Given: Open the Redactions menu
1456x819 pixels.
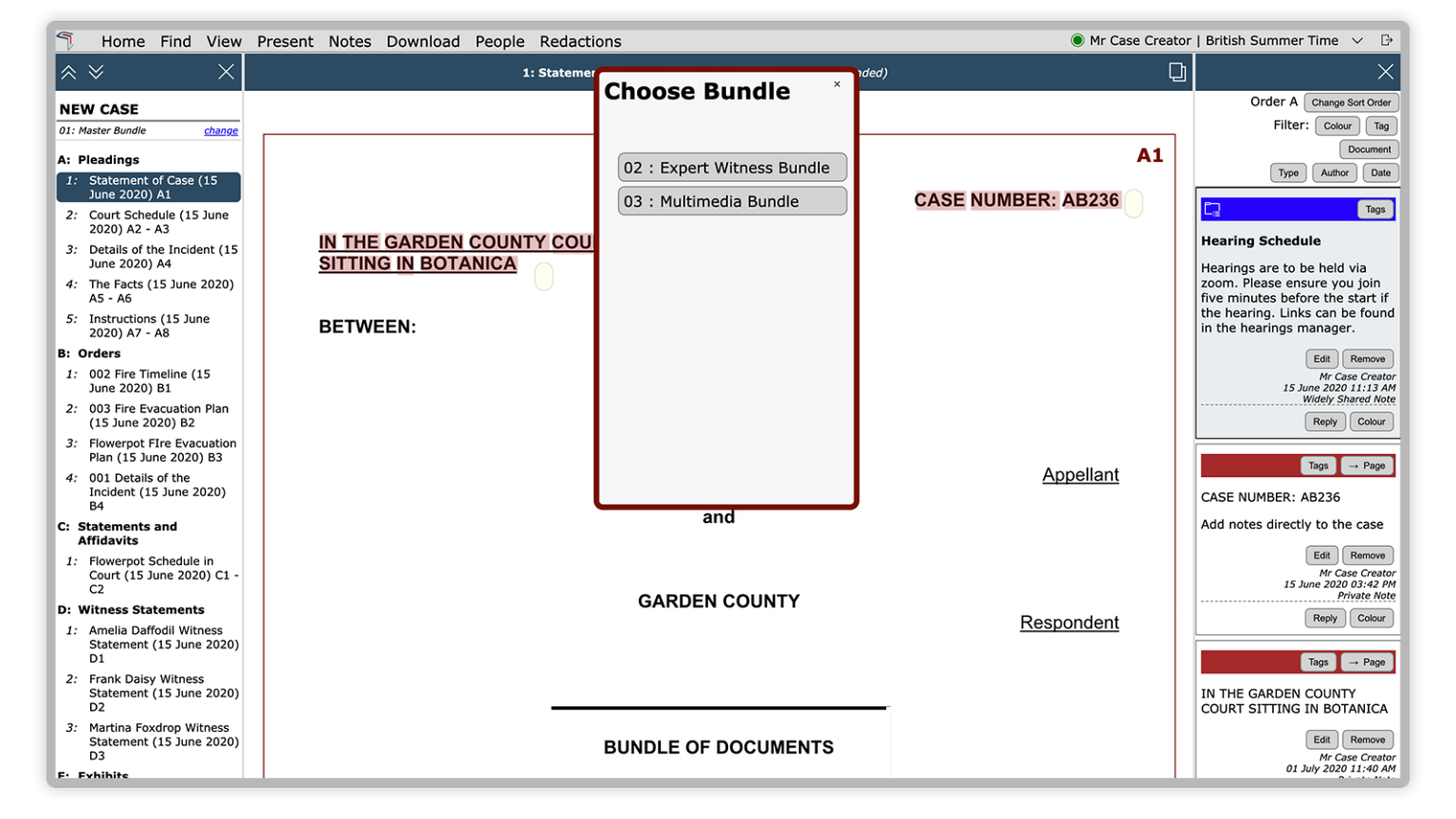Looking at the screenshot, I should tap(580, 41).
